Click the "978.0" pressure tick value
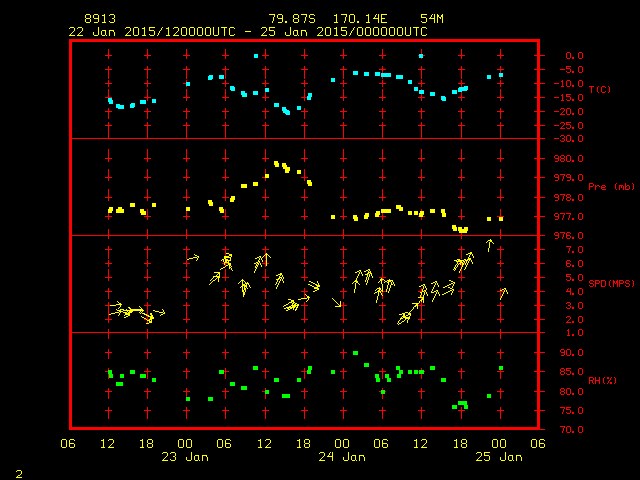The image size is (640, 480). (x=569, y=197)
